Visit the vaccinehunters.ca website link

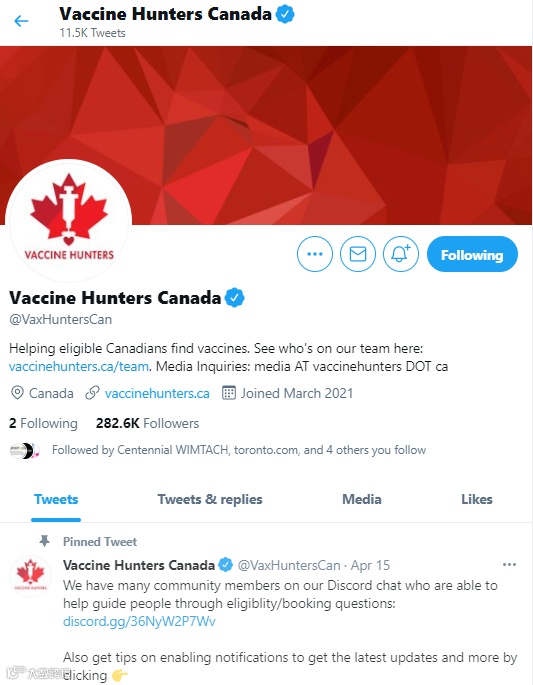pos(157,393)
